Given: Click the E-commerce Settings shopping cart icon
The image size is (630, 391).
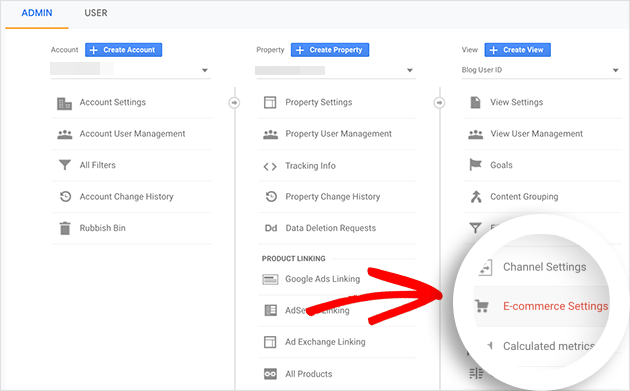Looking at the screenshot, I should pos(481,306).
